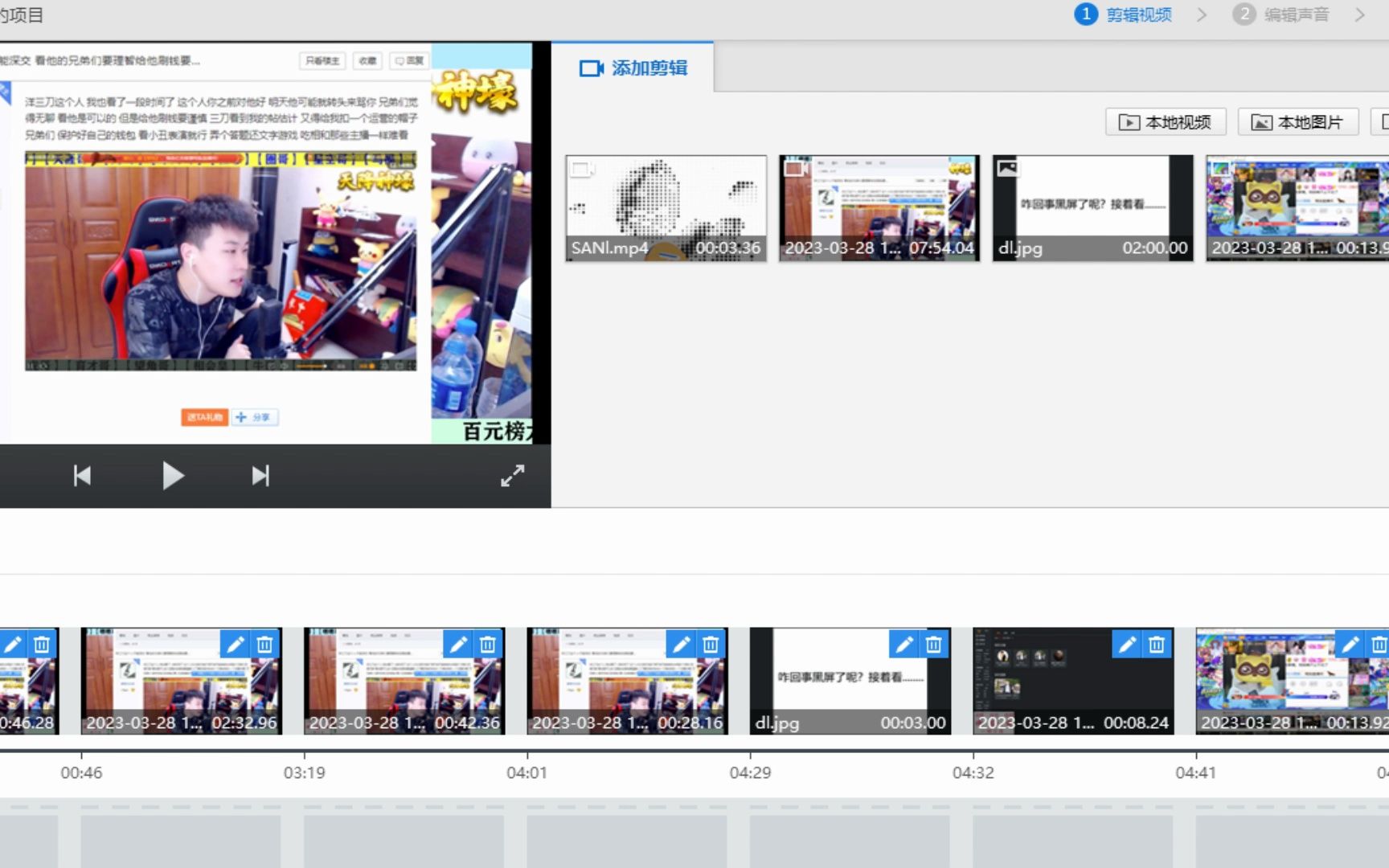Screen dimensions: 1389x868
Task: Click the 本地视频 button
Action: click(1166, 122)
